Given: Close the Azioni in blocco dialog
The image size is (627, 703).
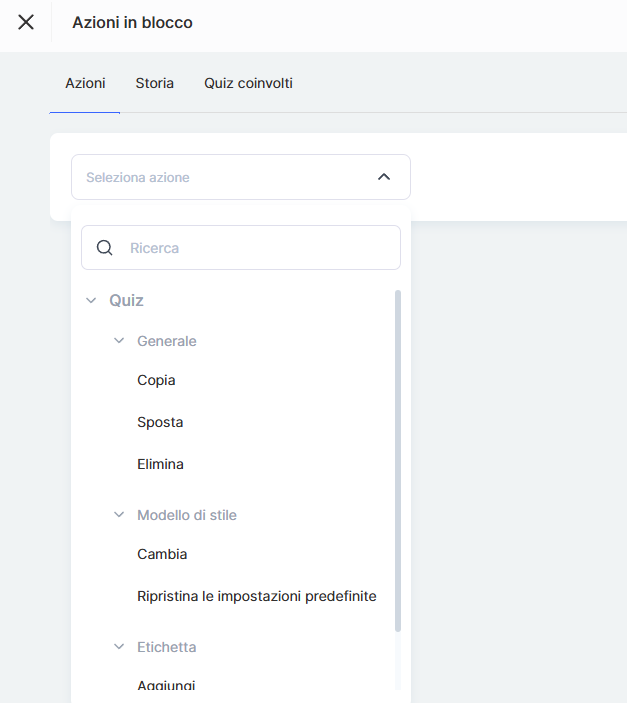Looking at the screenshot, I should (x=26, y=22).
